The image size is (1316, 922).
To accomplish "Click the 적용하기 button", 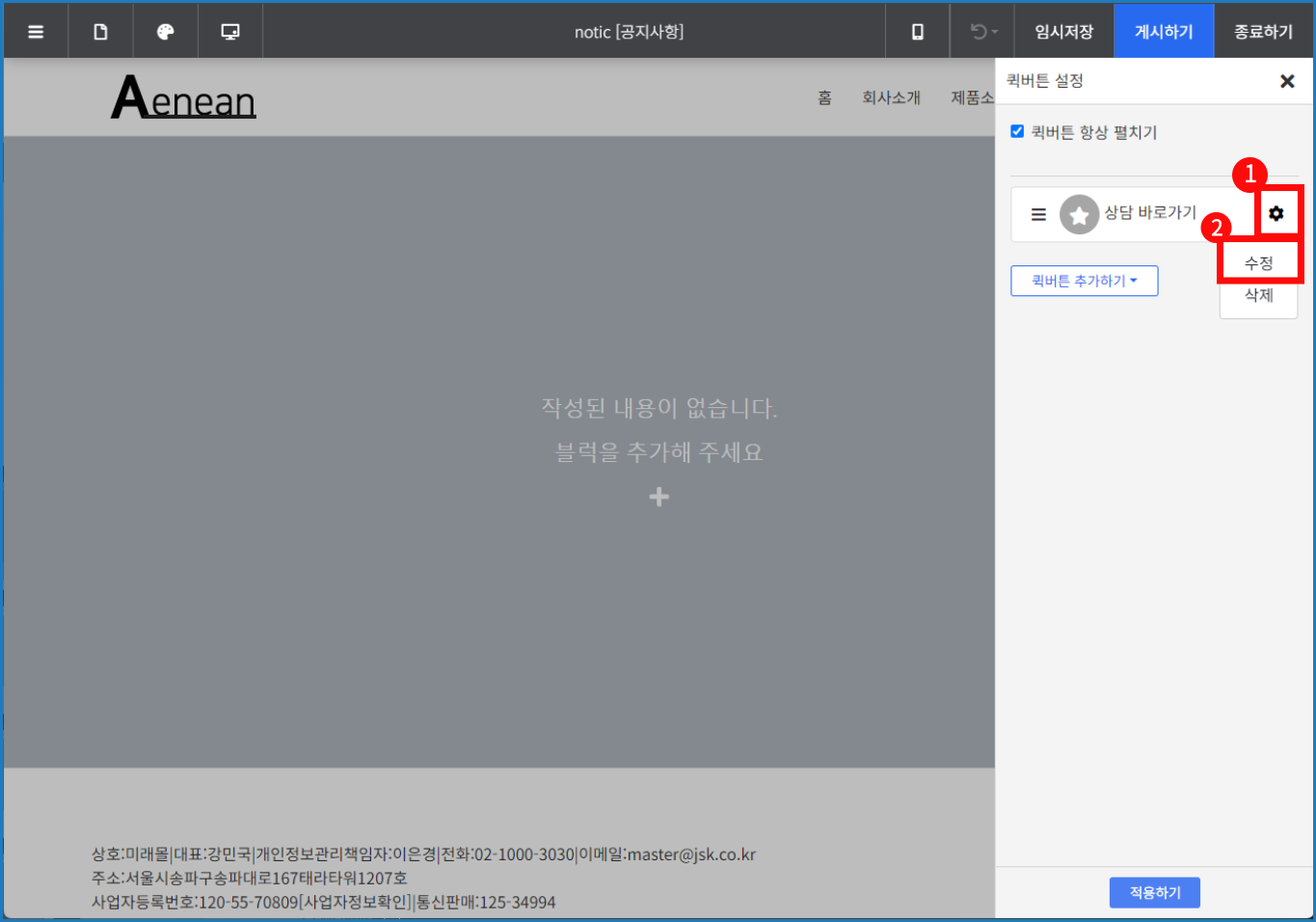I will [1154, 892].
